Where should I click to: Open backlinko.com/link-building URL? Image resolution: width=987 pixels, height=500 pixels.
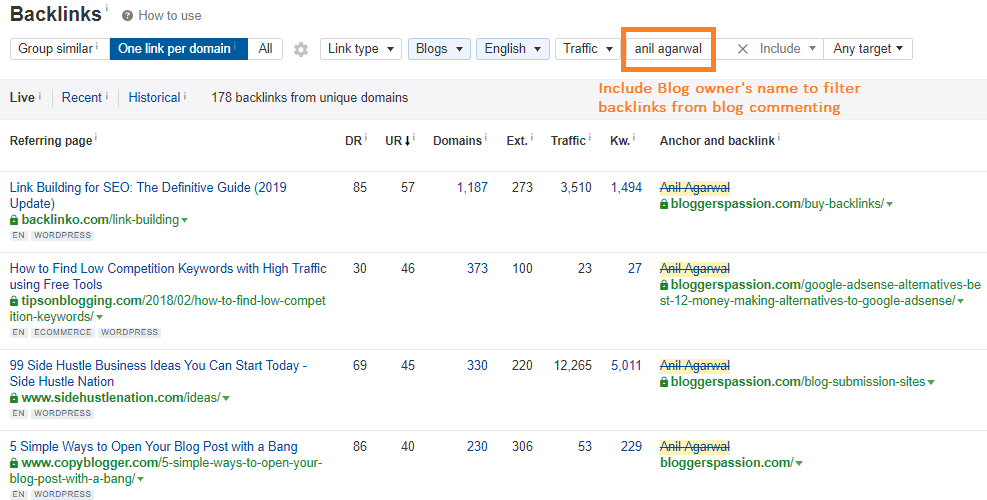tap(100, 220)
